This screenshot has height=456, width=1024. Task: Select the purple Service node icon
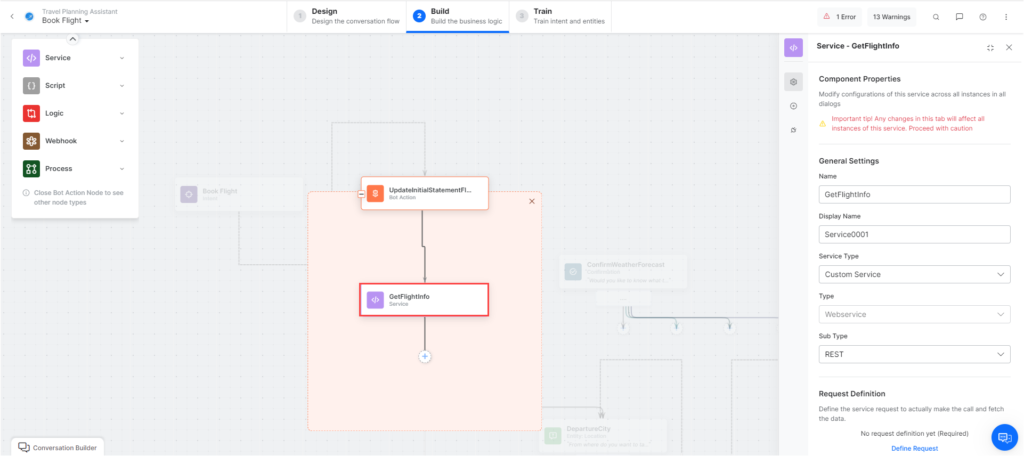click(31, 58)
